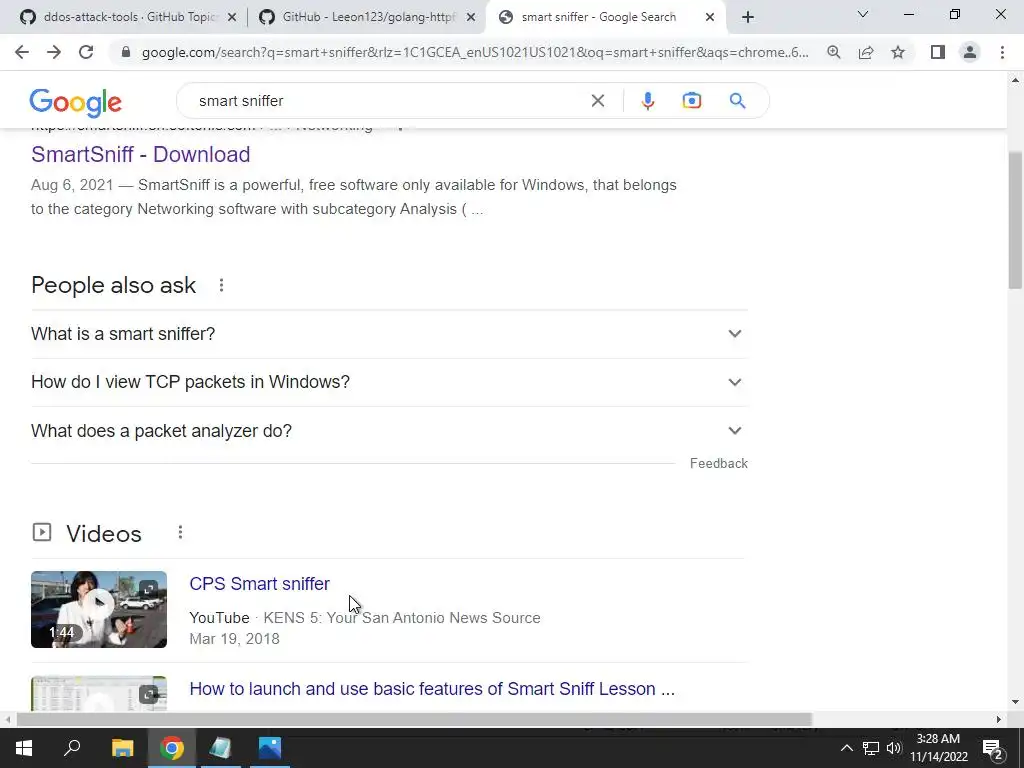Open 'How to launch and use basic features' video
Image resolution: width=1024 pixels, height=768 pixels.
tap(432, 689)
